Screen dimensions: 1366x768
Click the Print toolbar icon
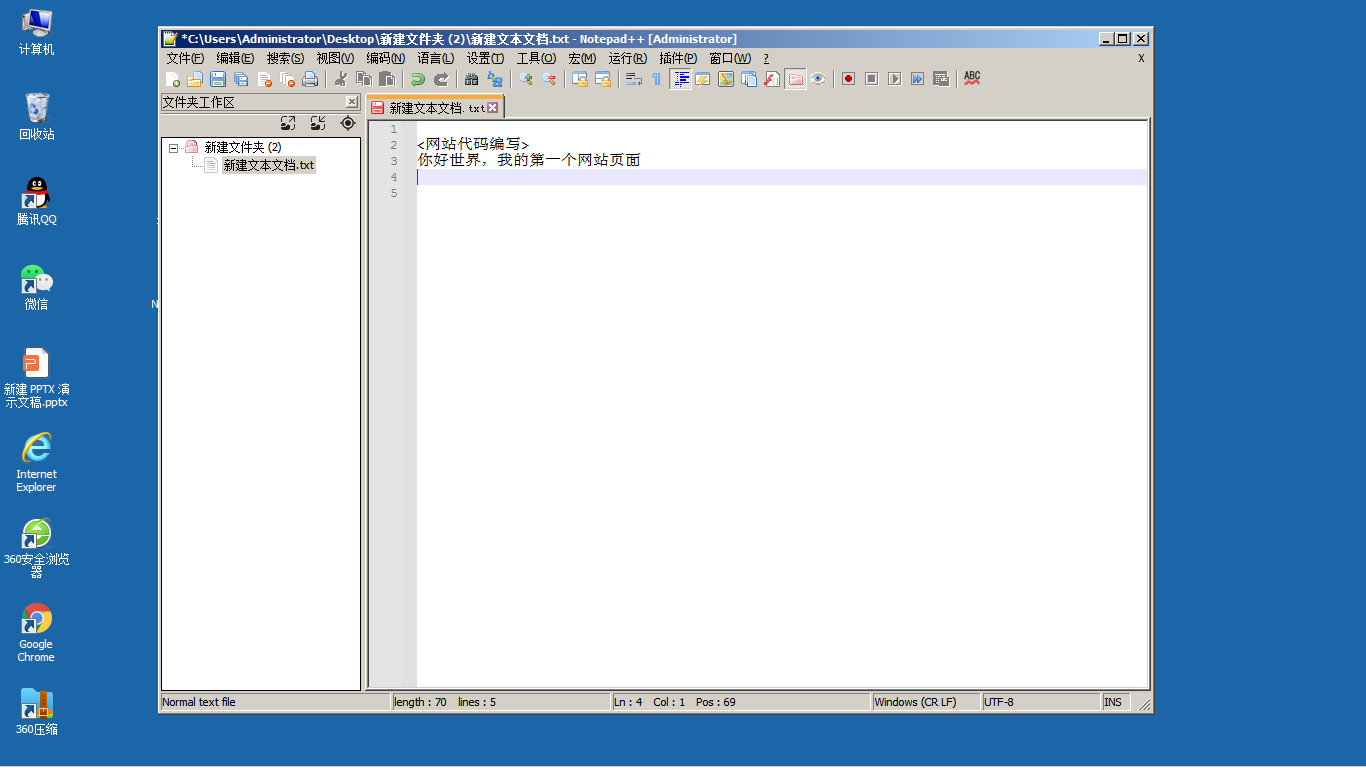(310, 79)
